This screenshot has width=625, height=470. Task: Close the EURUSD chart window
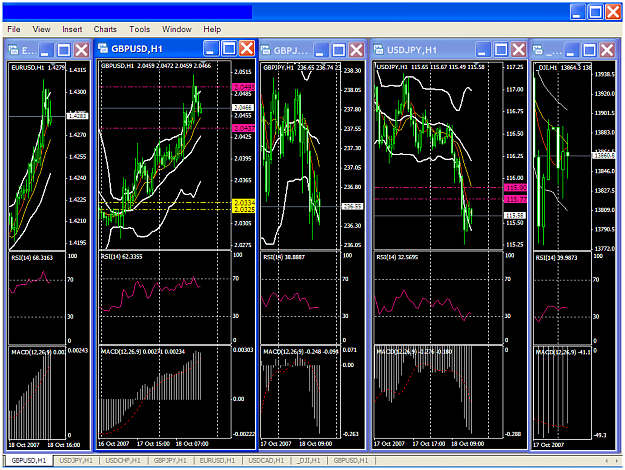(82, 50)
